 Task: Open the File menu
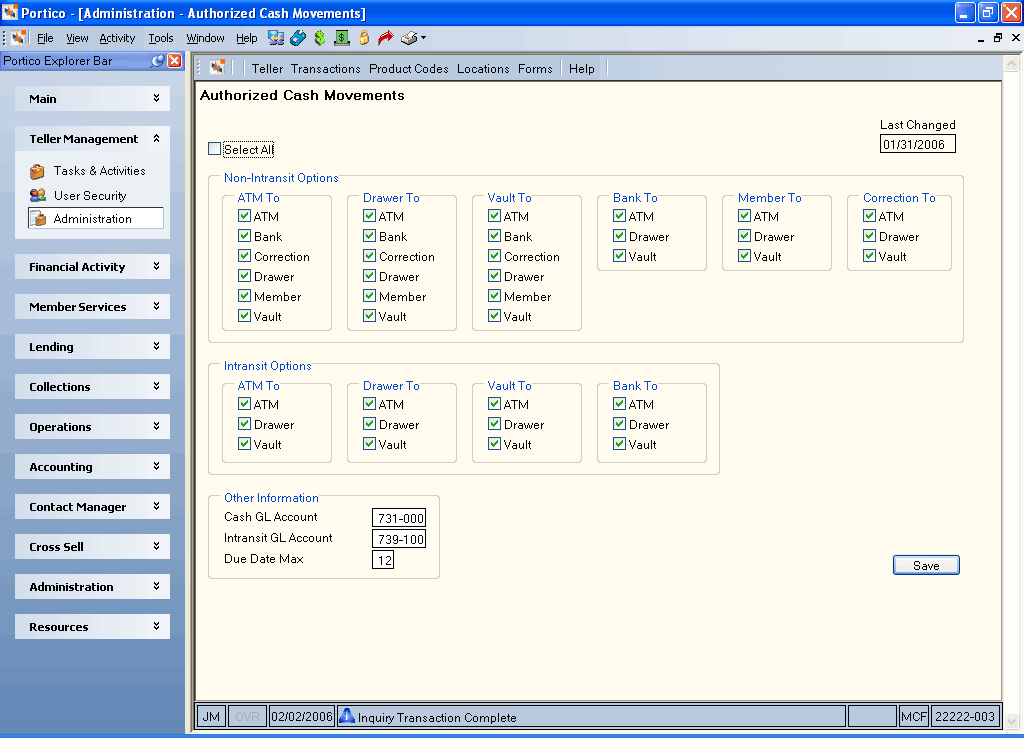[45, 39]
